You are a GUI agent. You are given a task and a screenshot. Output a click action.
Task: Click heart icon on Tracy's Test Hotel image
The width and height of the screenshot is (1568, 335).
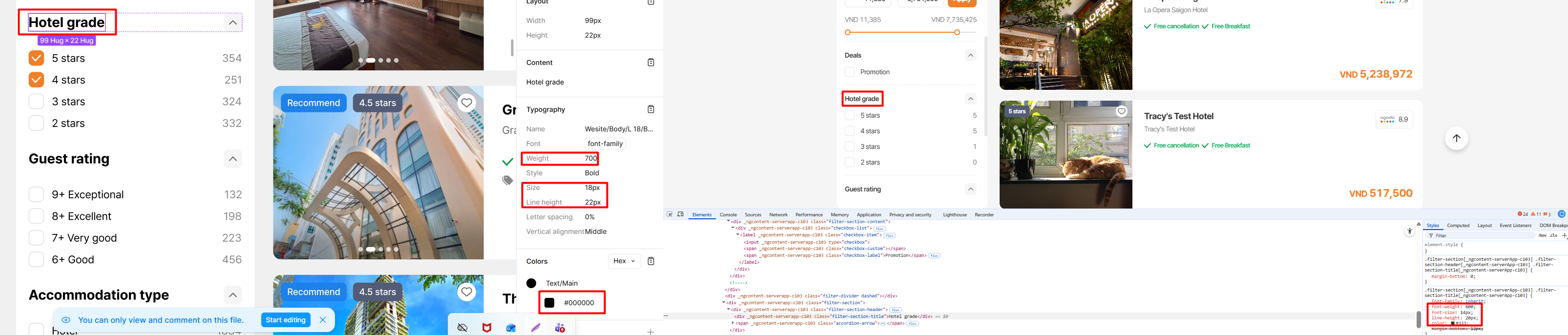[x=1121, y=111]
